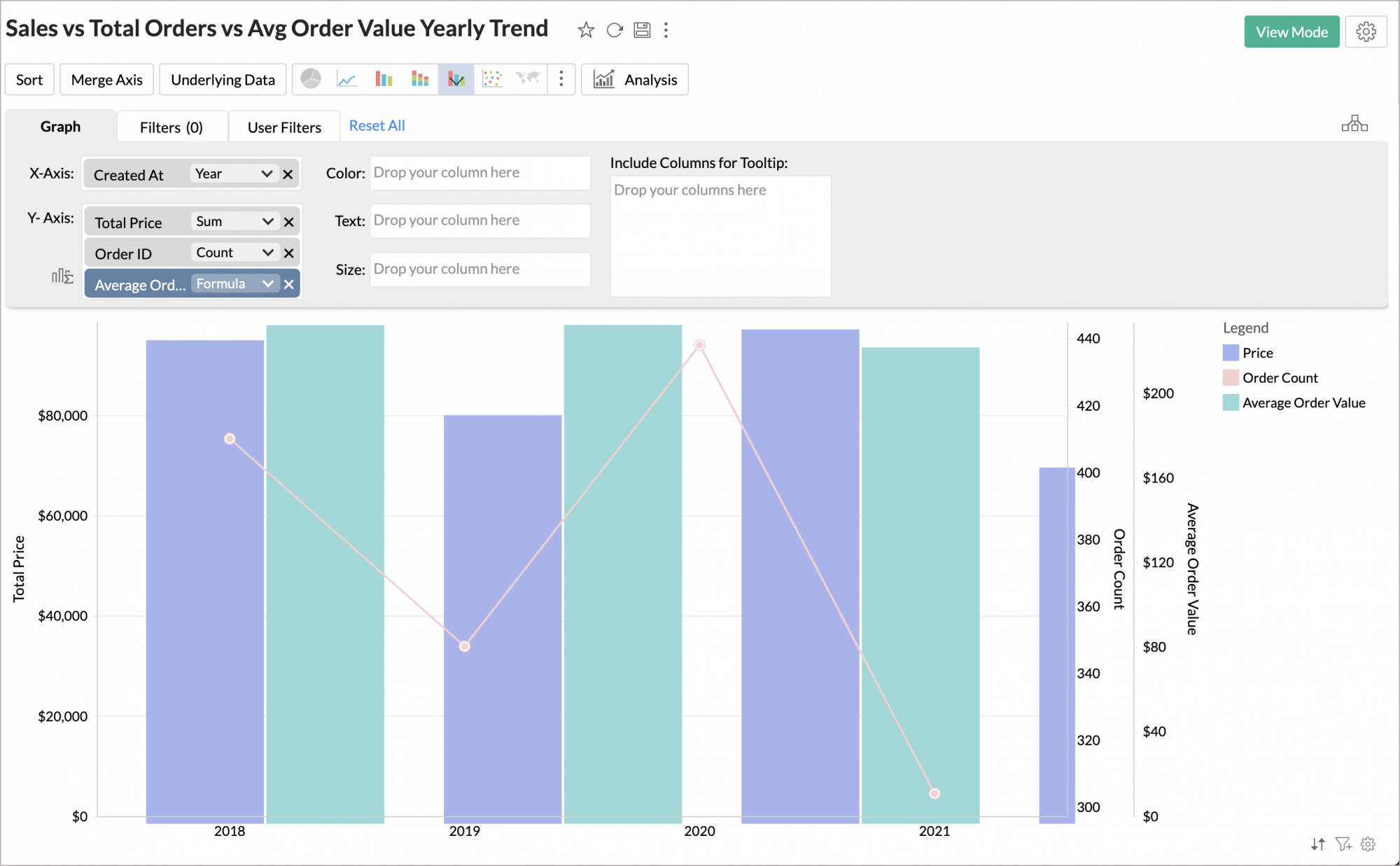The width and height of the screenshot is (1400, 866).
Task: Open the drill hierarchy icon
Action: coord(1354,124)
